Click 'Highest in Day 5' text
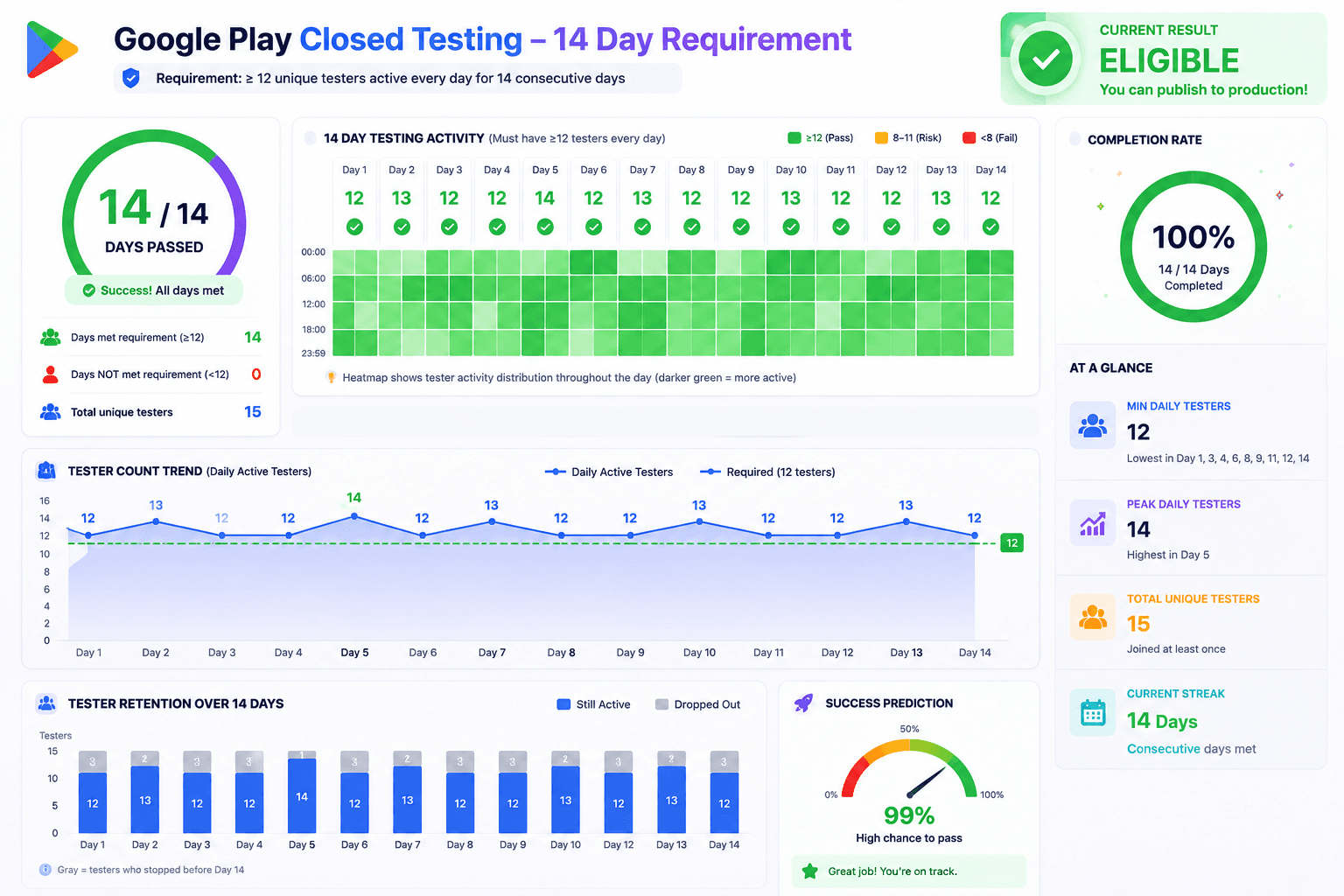Viewport: 1344px width, 896px height. click(1168, 555)
